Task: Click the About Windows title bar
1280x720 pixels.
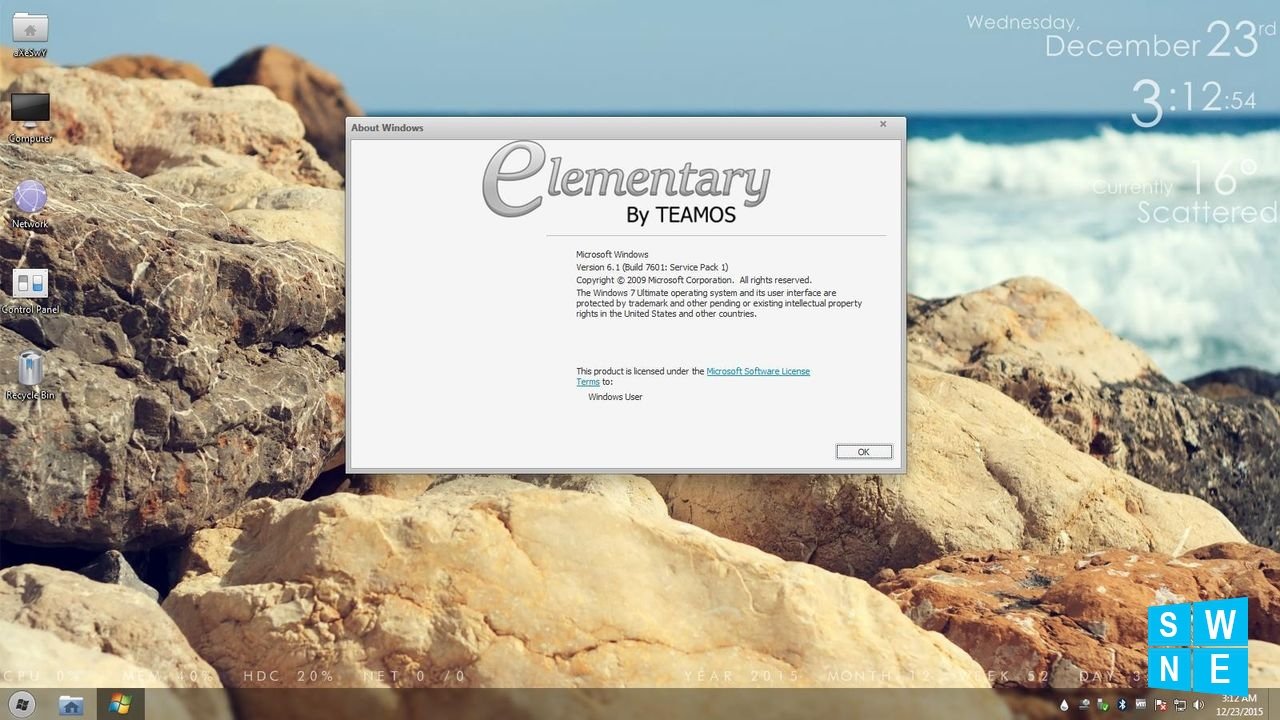Action: pyautogui.click(x=626, y=127)
